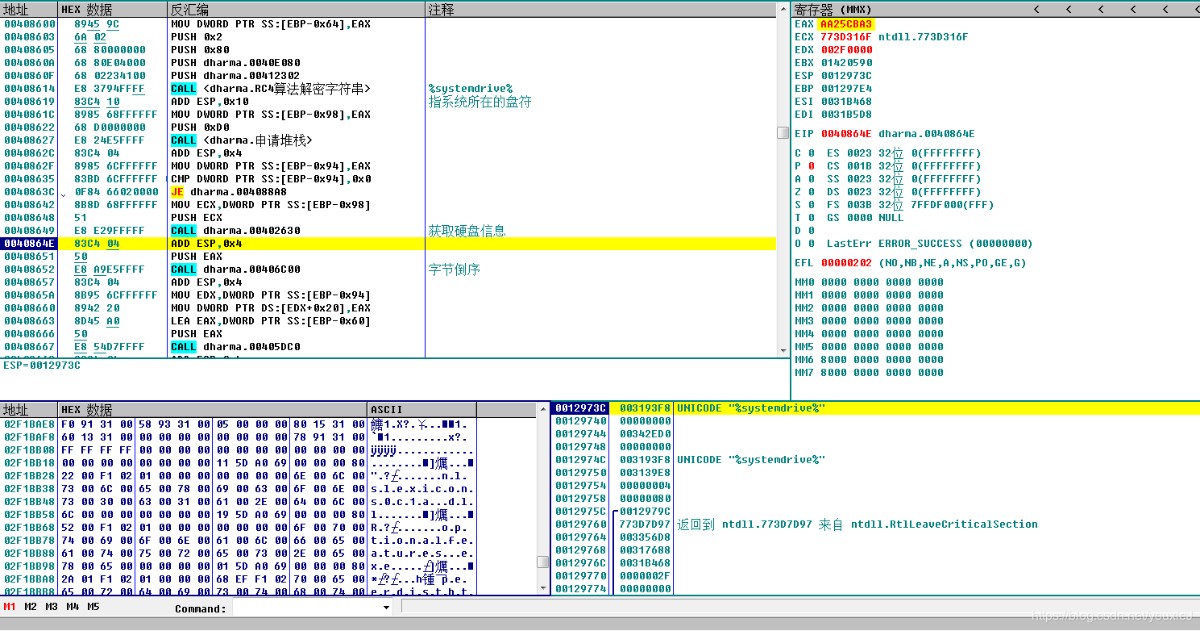Select address 00408600 in disassembly
The height and width of the screenshot is (631, 1200).
click(28, 24)
